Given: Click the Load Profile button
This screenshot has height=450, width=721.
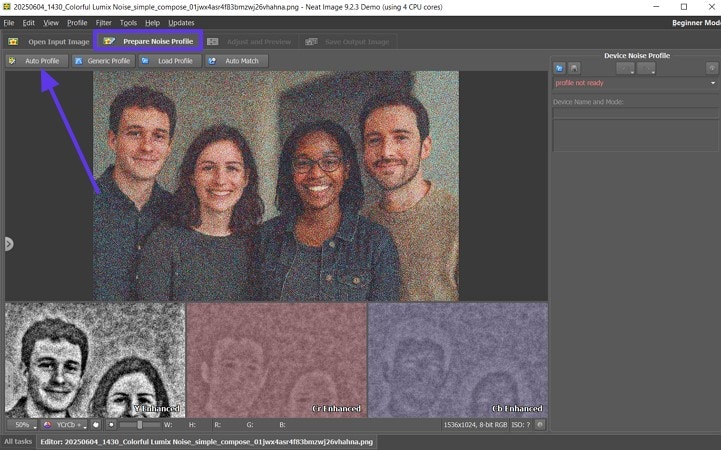Looking at the screenshot, I should click(169, 61).
